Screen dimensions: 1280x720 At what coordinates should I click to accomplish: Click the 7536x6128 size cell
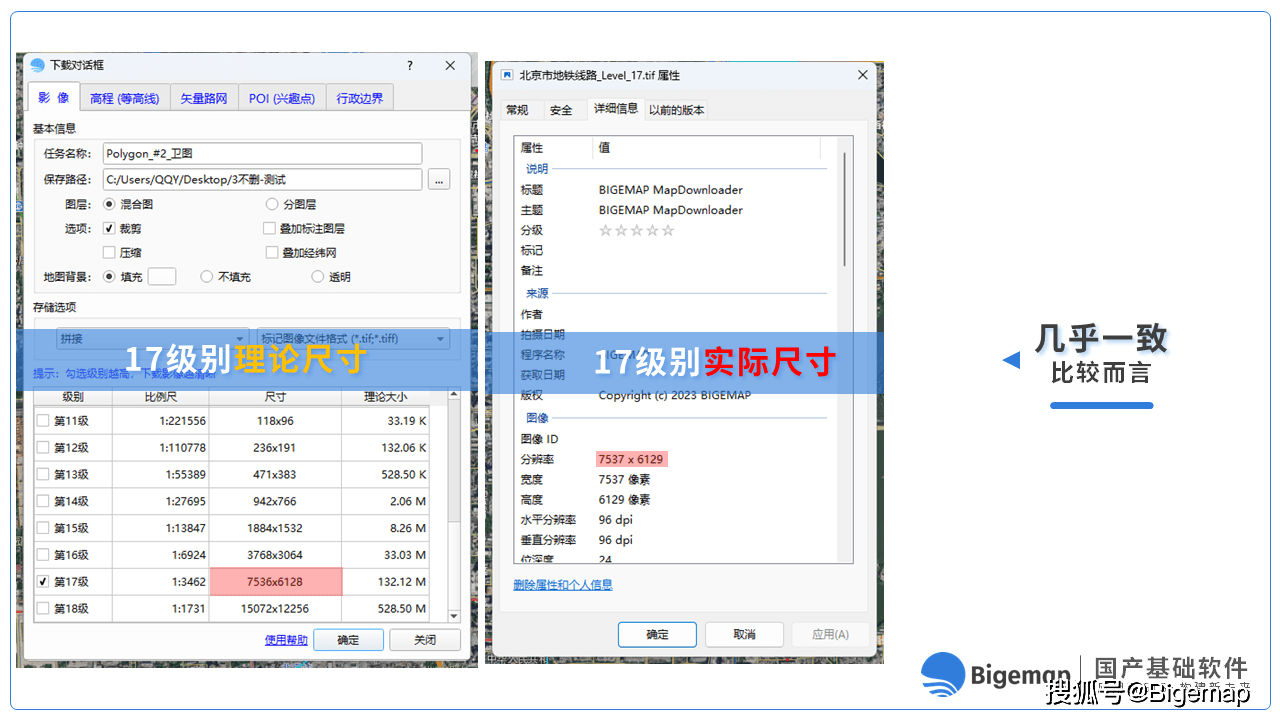(275, 581)
